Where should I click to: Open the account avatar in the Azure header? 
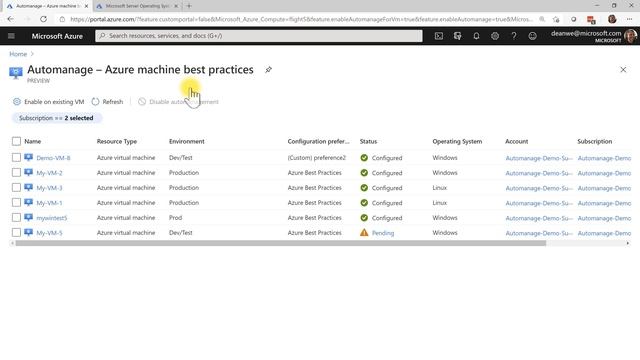click(x=631, y=36)
